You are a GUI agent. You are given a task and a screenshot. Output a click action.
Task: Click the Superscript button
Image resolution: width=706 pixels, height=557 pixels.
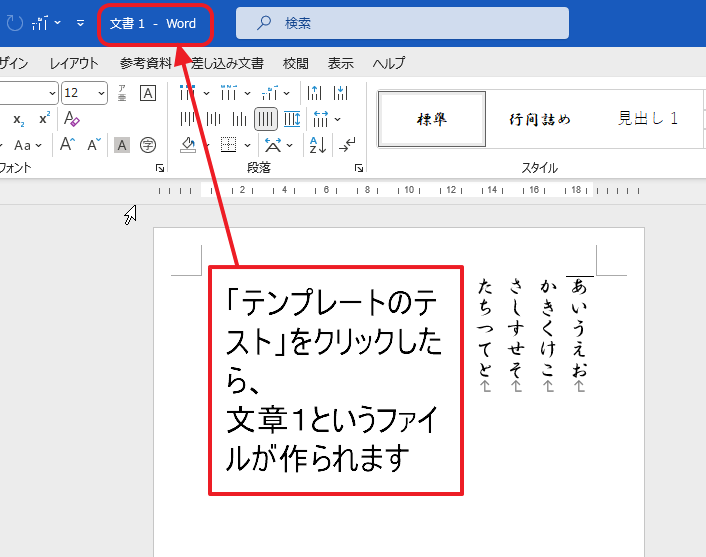point(44,119)
